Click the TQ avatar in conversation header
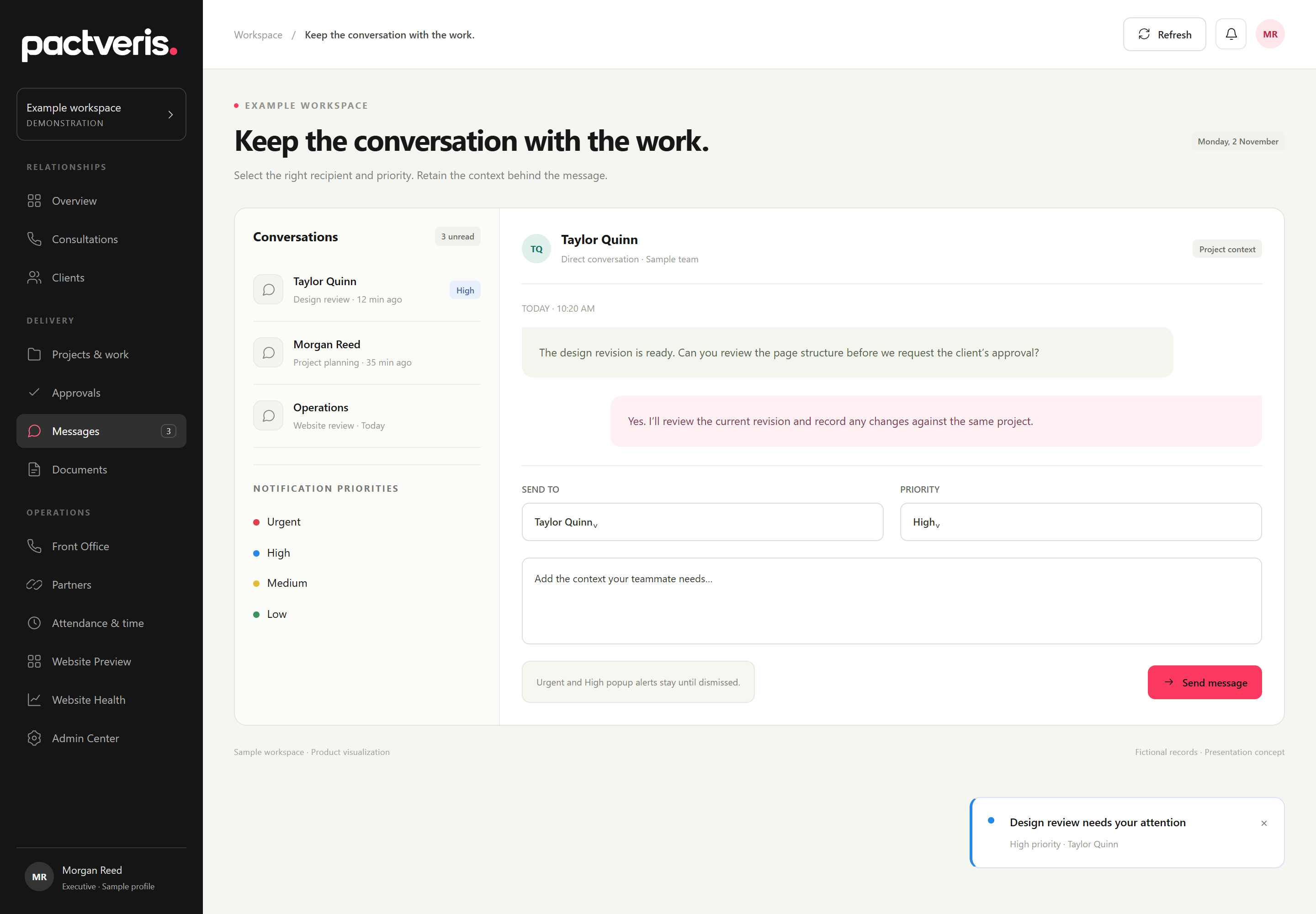This screenshot has height=914, width=1316. click(536, 249)
